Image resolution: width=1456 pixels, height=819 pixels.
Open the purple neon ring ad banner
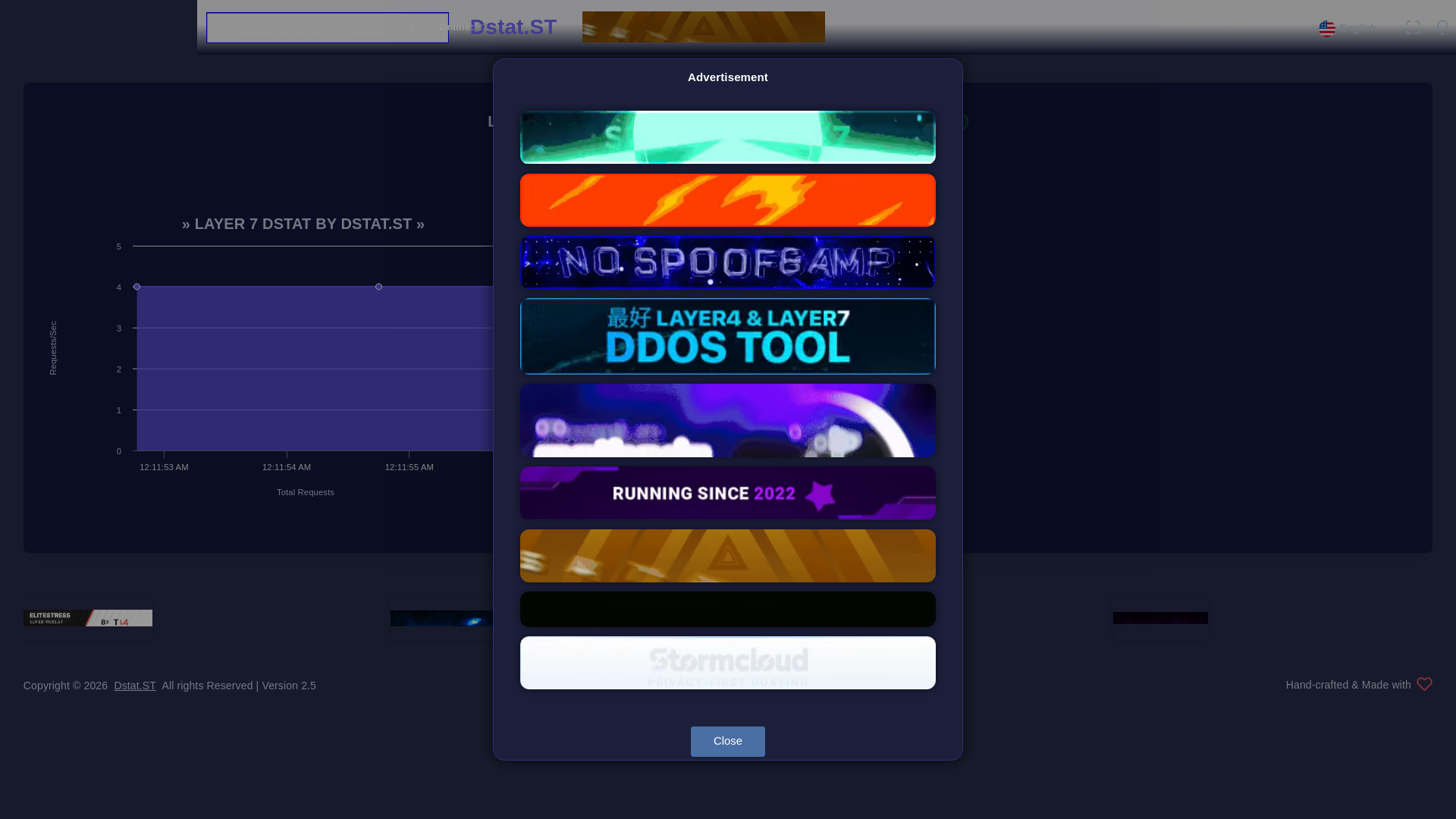pos(727,420)
